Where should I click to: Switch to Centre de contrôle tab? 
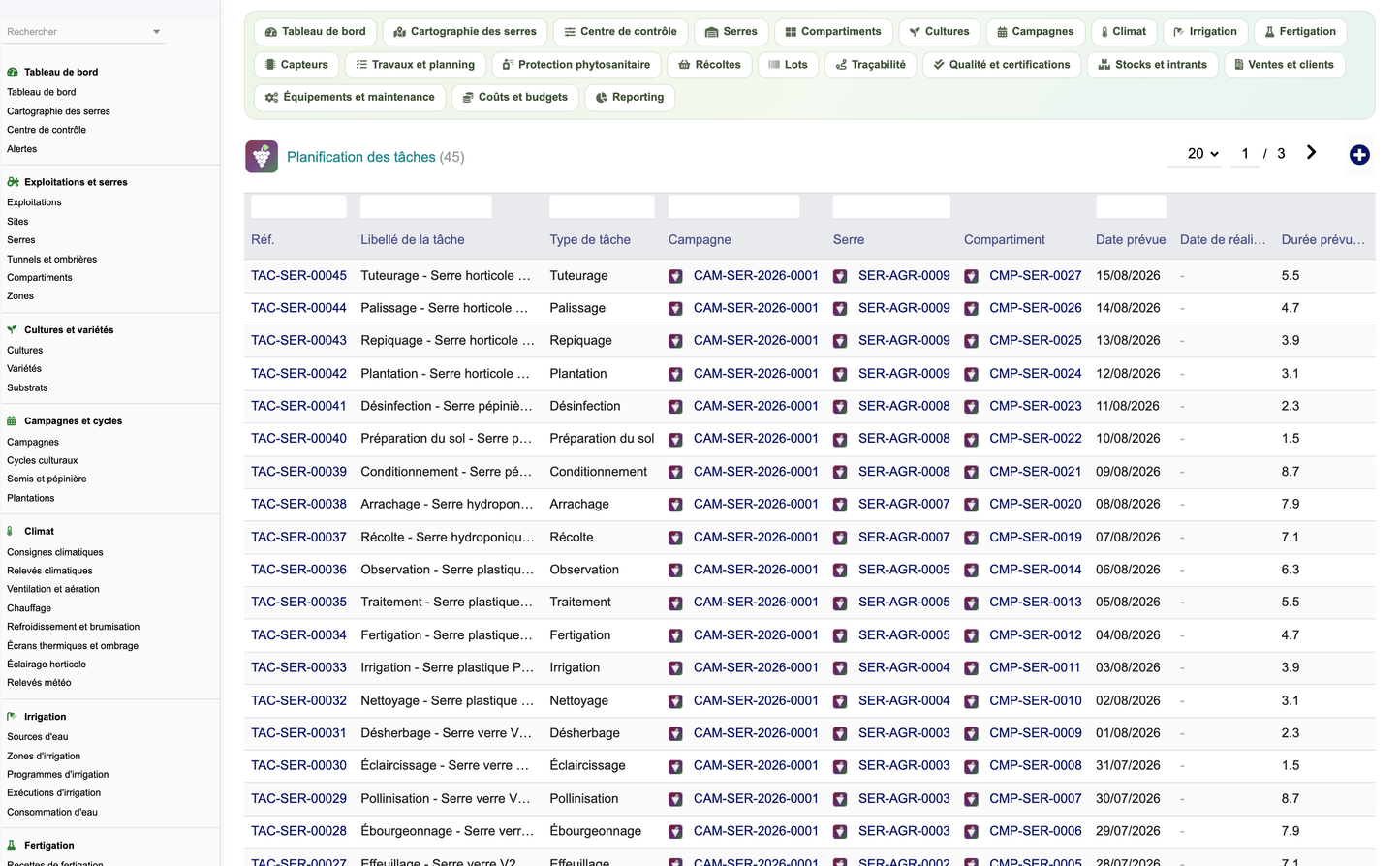click(x=620, y=32)
